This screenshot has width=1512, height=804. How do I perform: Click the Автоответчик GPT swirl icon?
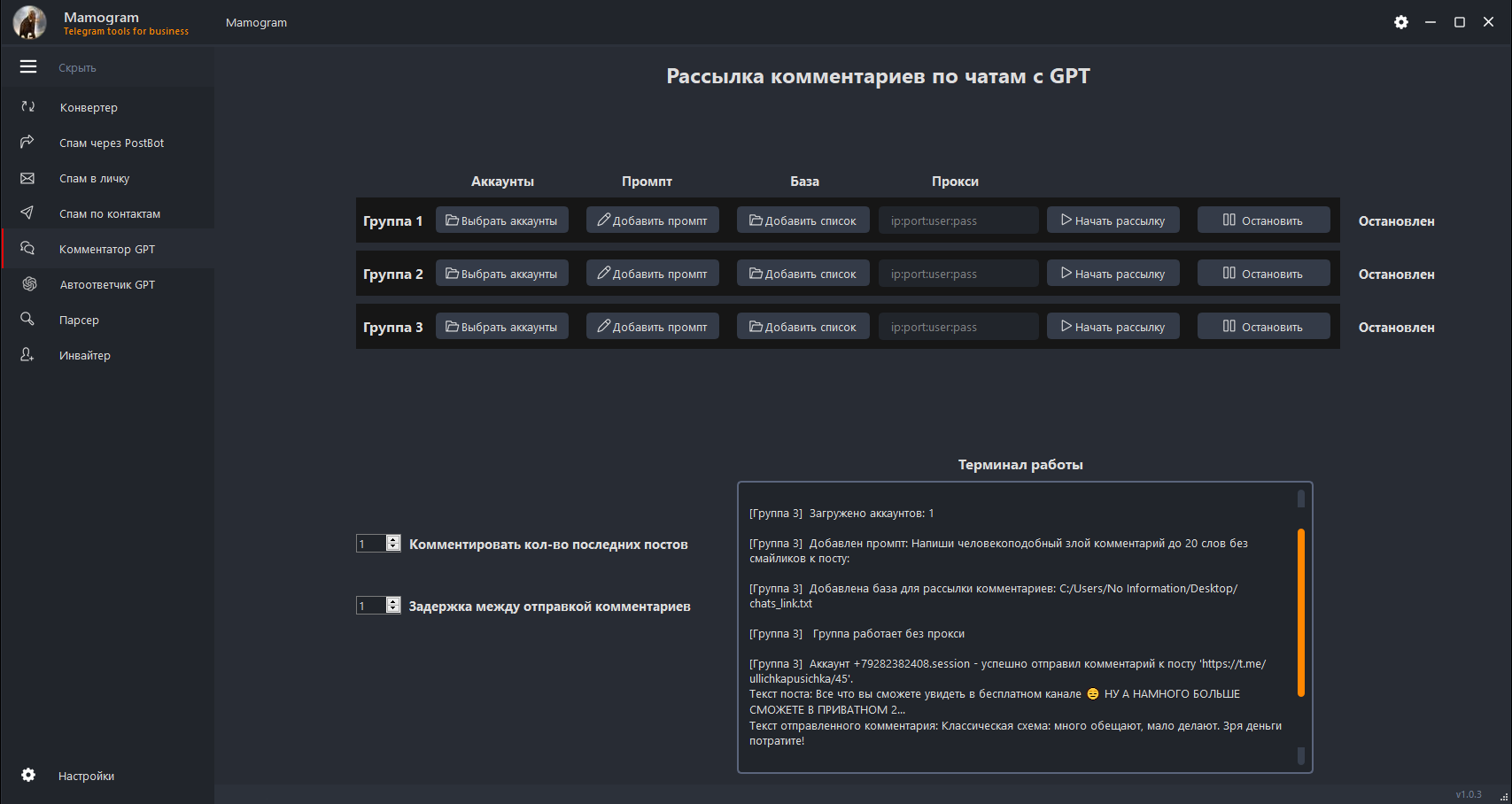(29, 284)
